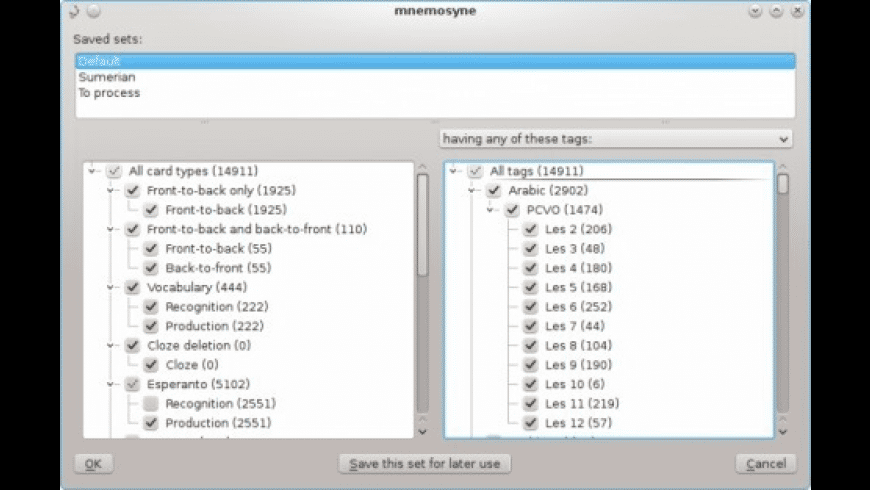
Task: Uncheck the Recognition (222) checkbox
Action: pos(151,307)
